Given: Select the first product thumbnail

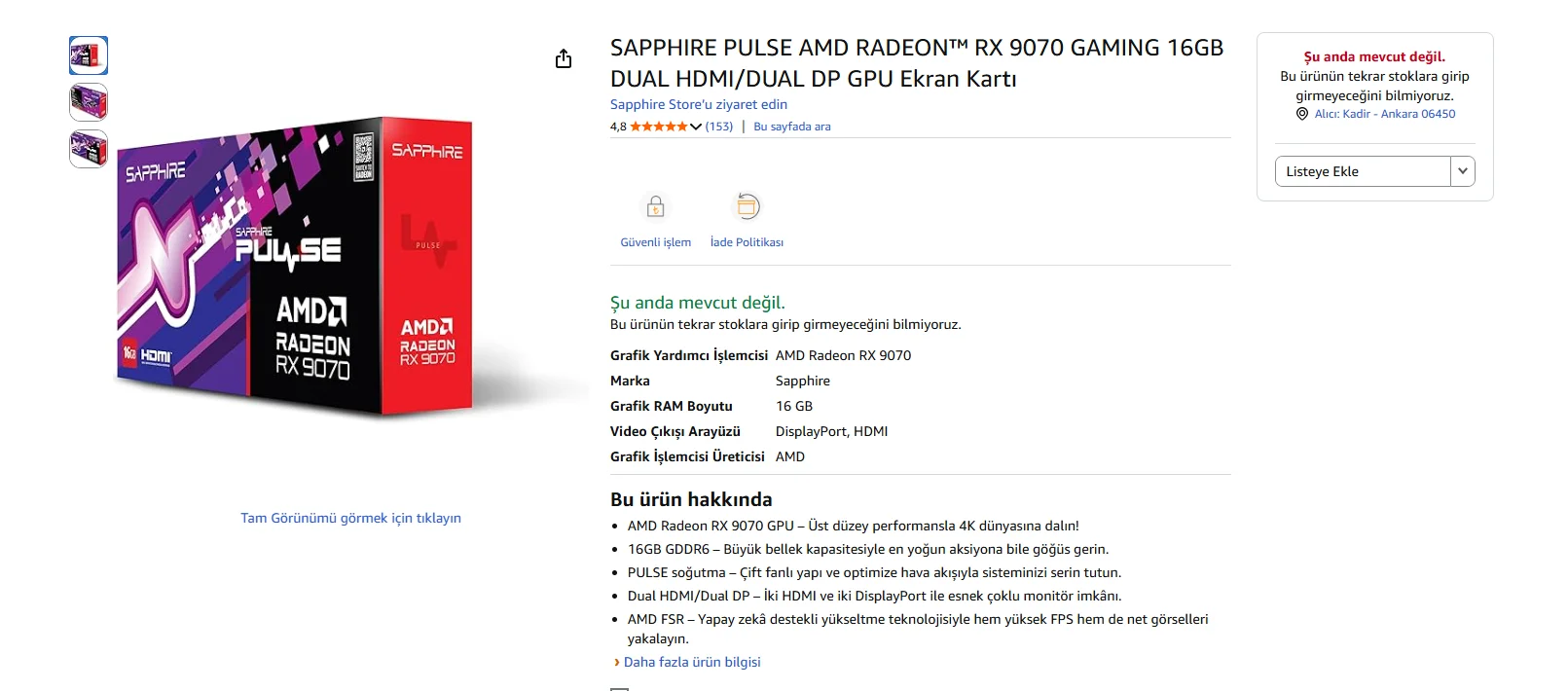Looking at the screenshot, I should click(x=89, y=55).
